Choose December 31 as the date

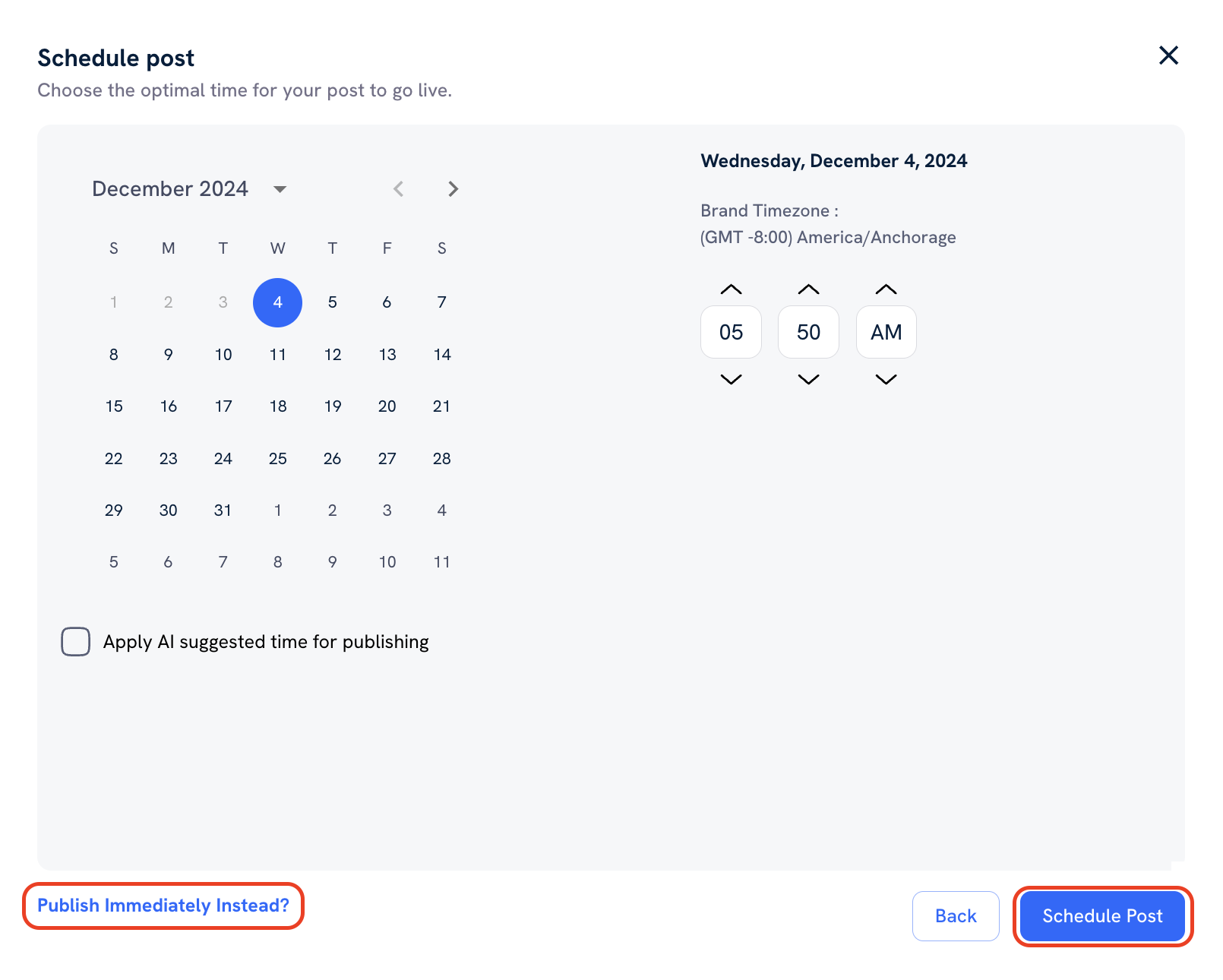[223, 511]
